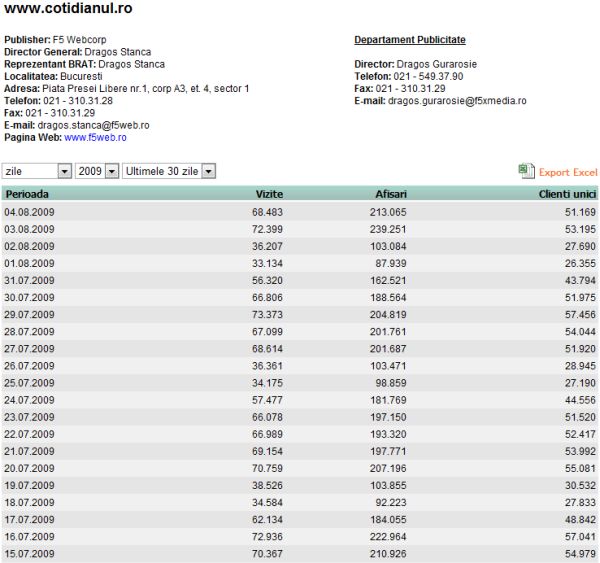
Task: Click the Departament Publicitate heading
Action: pyautogui.click(x=410, y=40)
